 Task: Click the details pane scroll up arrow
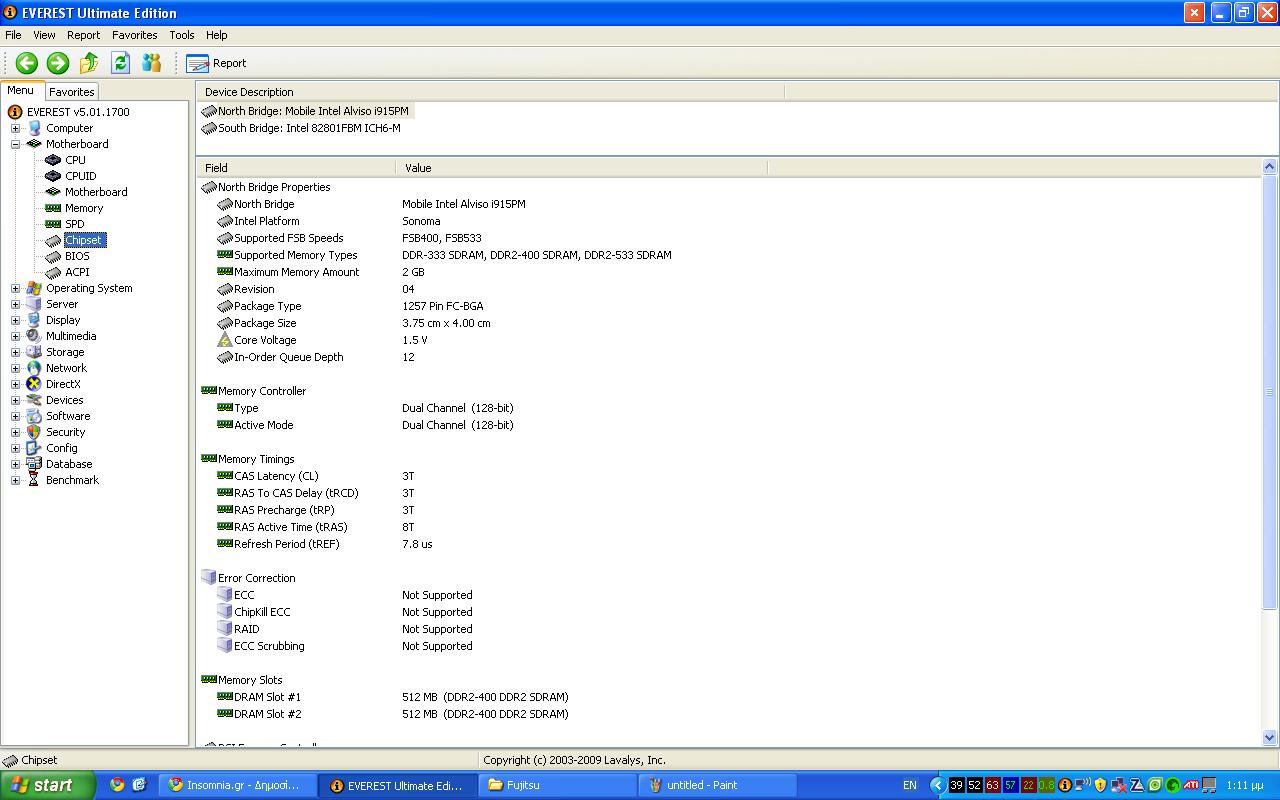[x=1270, y=167]
